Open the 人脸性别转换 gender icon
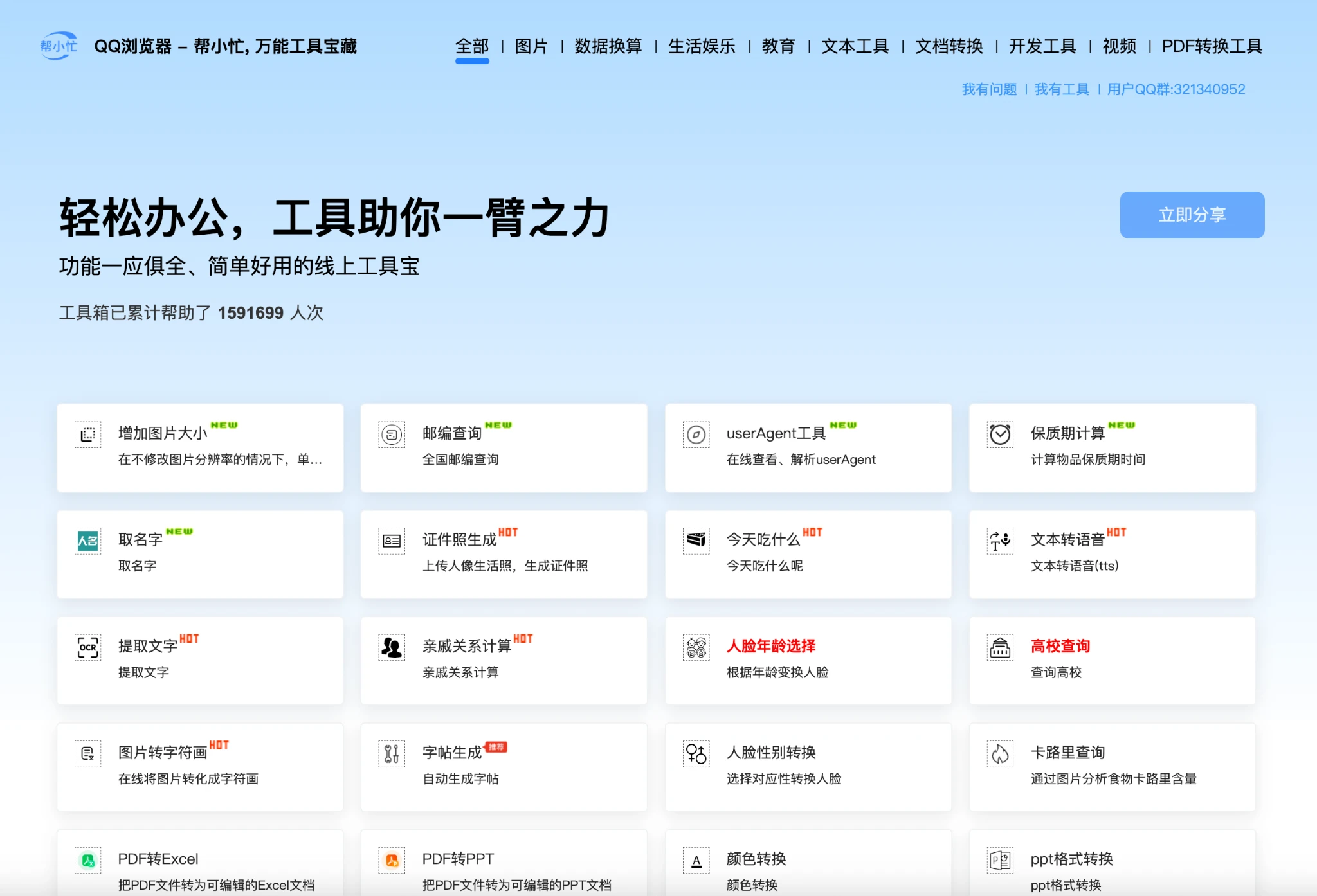This screenshot has width=1317, height=896. click(696, 754)
